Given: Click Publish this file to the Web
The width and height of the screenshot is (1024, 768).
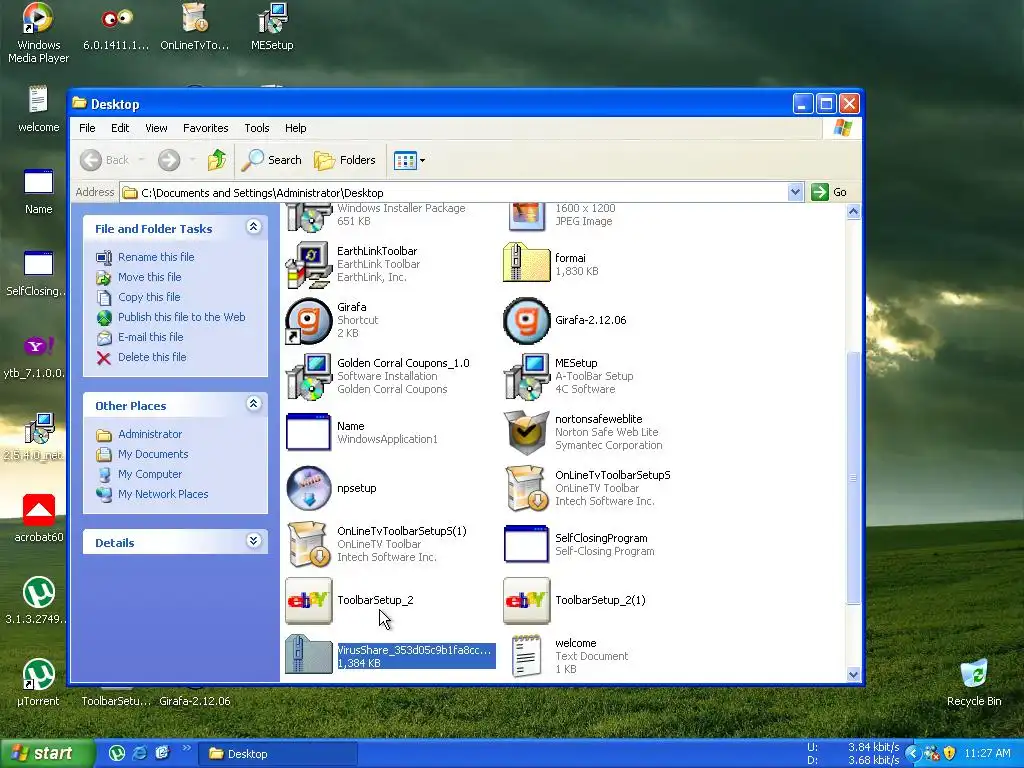Looking at the screenshot, I should tap(182, 317).
